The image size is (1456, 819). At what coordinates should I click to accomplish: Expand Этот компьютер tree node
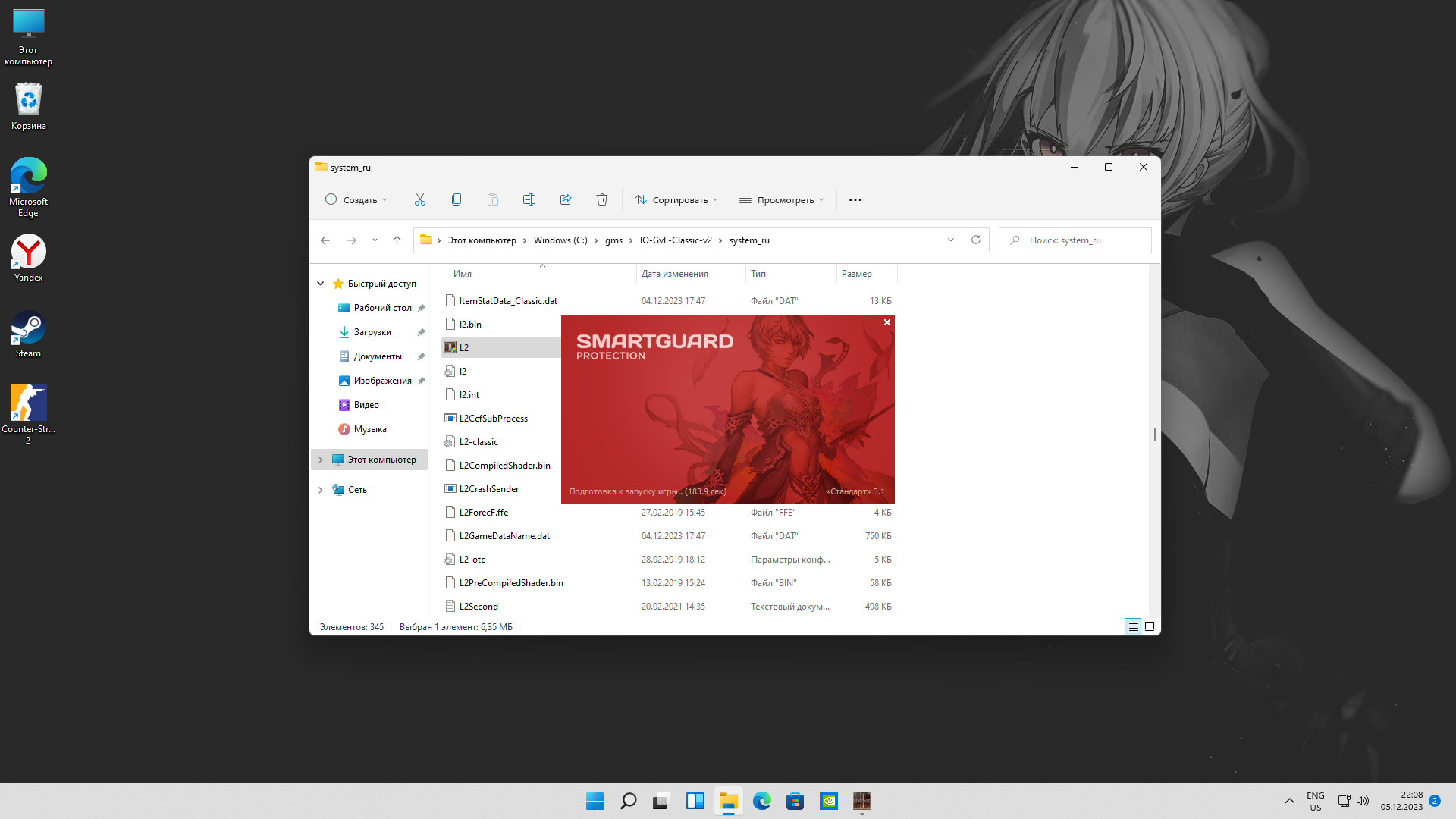pos(321,460)
